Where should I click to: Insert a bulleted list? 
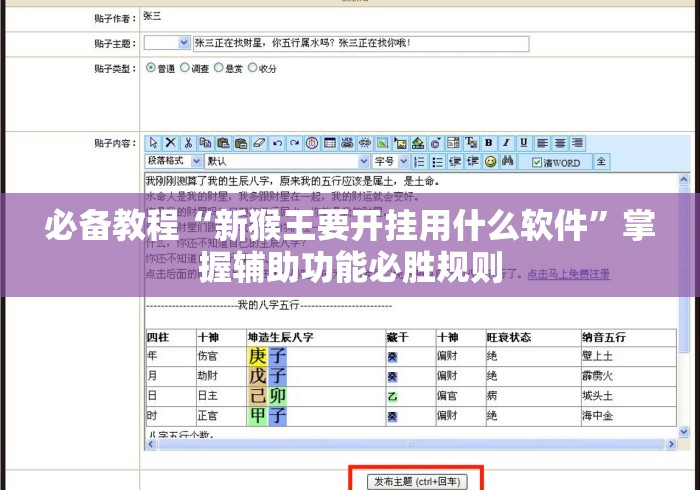[x=437, y=162]
